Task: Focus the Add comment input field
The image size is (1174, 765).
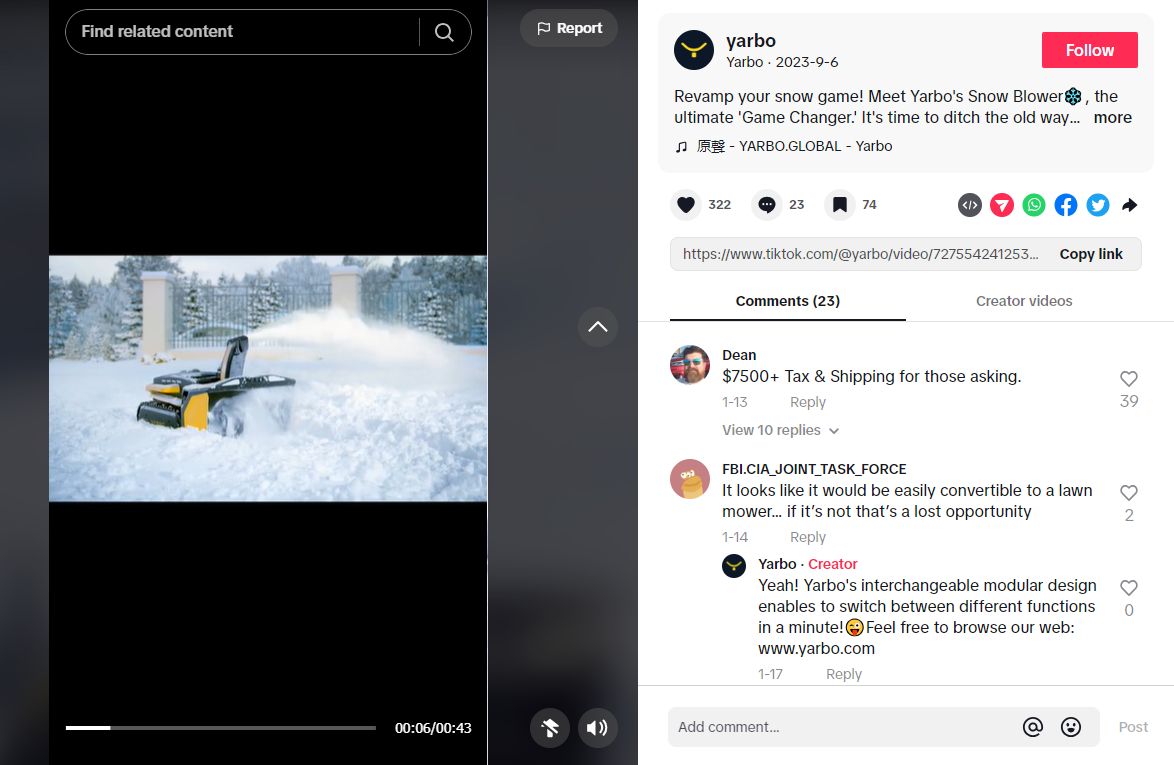Action: pyautogui.click(x=840, y=727)
